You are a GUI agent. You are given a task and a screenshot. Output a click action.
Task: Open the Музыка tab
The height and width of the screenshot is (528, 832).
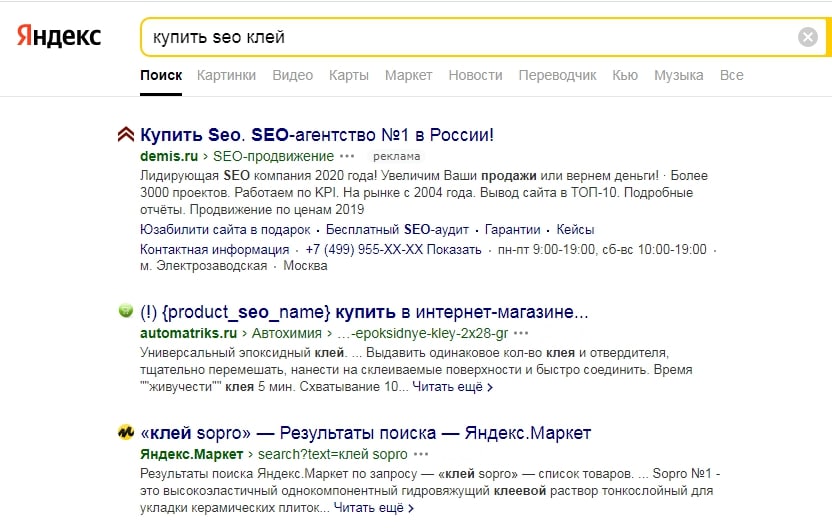(679, 75)
